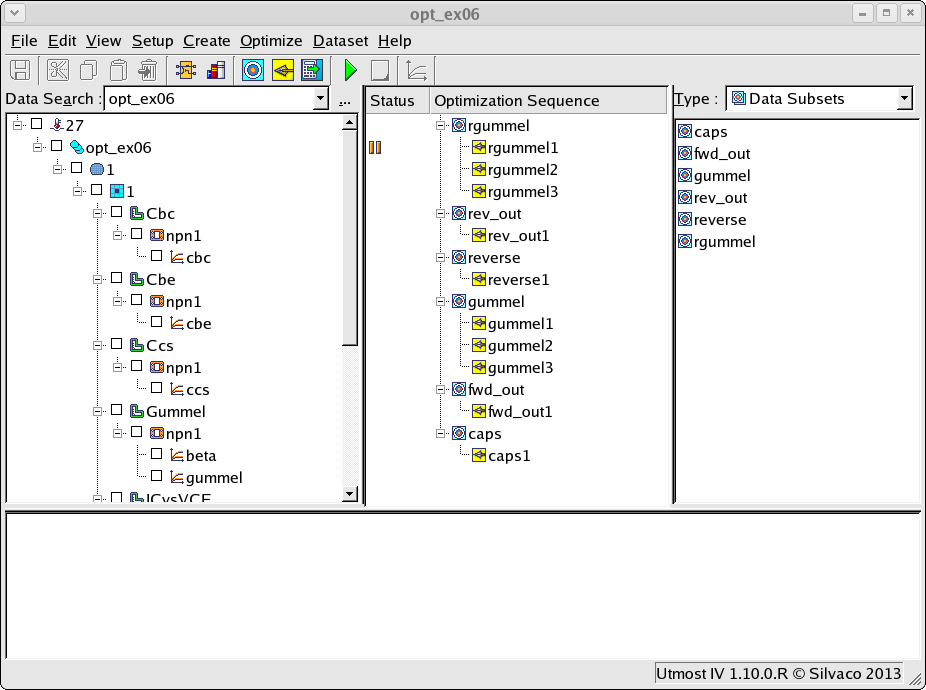Open the yellow circuit model setup icon
The height and width of the screenshot is (690, 926).
(x=186, y=70)
